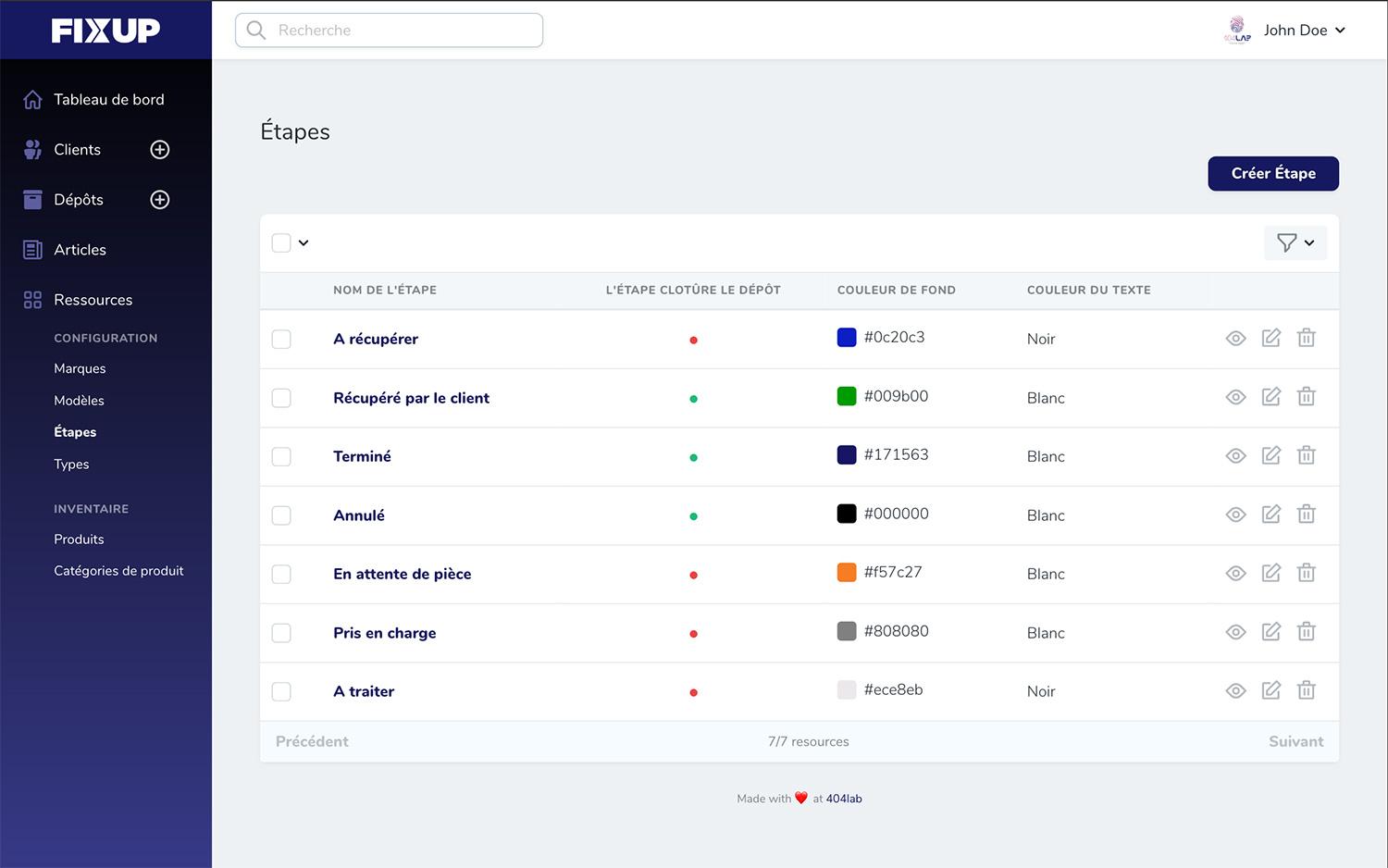Viewport: 1388px width, 868px height.
Task: Add a new client with the plus icon
Action: [x=160, y=150]
